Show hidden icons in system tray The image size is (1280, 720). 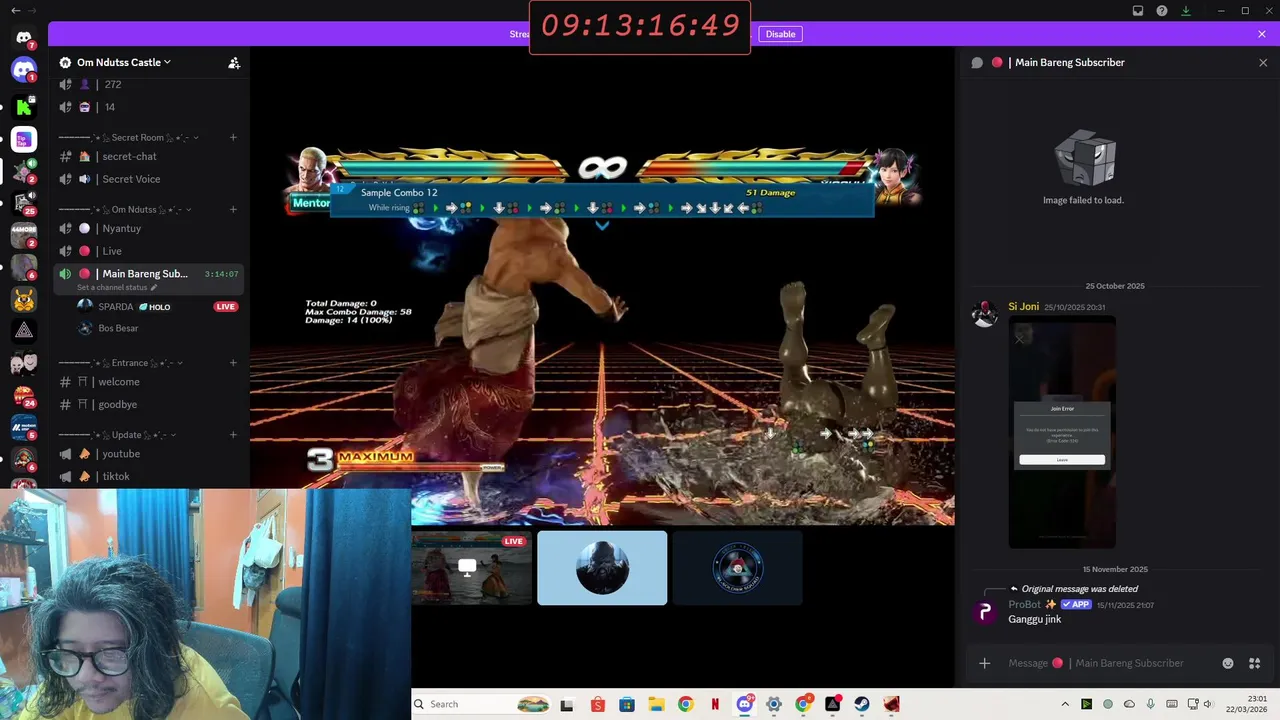[1065, 704]
